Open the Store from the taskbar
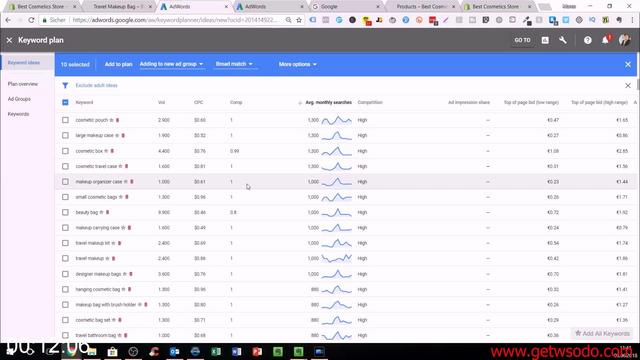 point(112,351)
